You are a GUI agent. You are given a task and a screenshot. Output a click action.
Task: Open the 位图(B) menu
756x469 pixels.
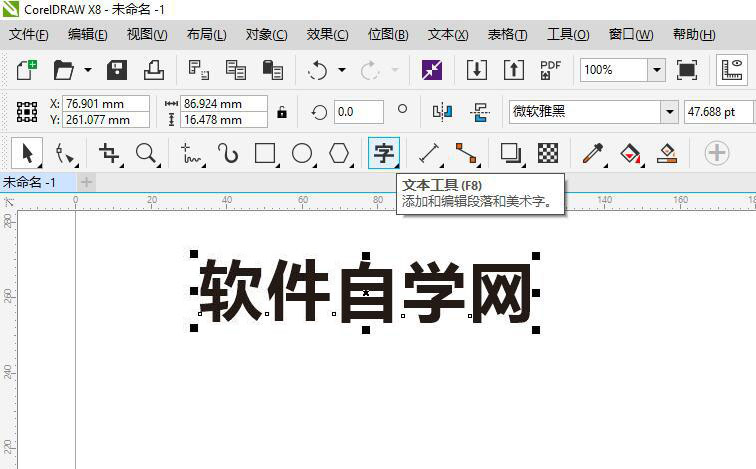[388, 35]
